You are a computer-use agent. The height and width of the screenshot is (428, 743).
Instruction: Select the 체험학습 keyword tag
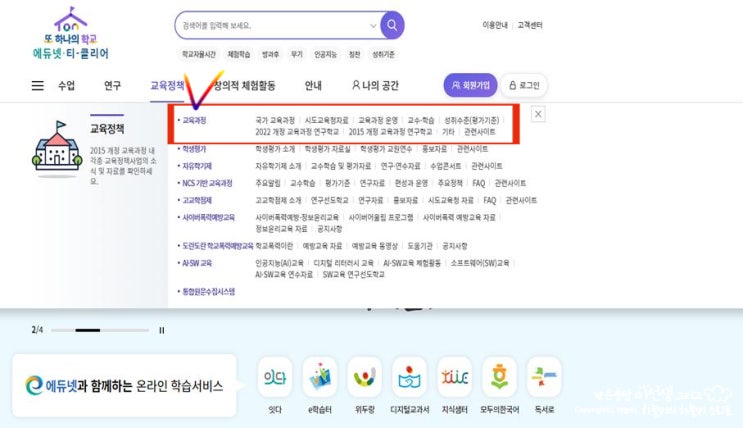coord(239,55)
